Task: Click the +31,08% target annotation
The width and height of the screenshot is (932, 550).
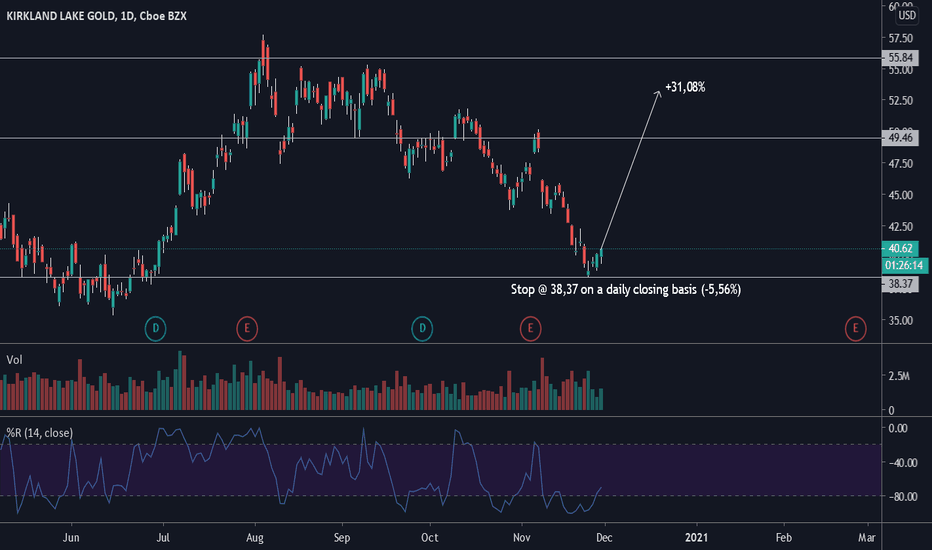Action: point(685,87)
